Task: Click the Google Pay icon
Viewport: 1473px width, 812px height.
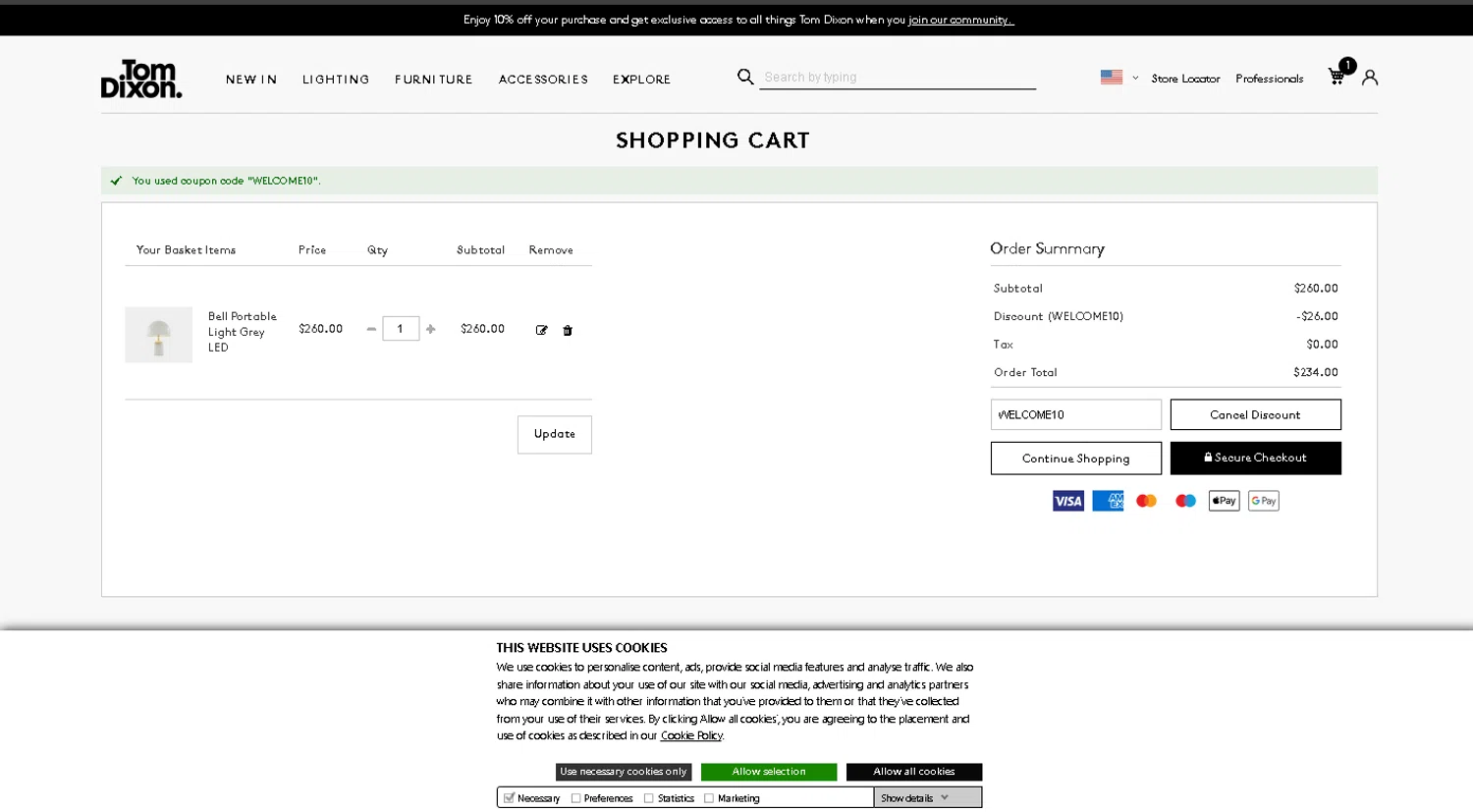Action: [1263, 501]
